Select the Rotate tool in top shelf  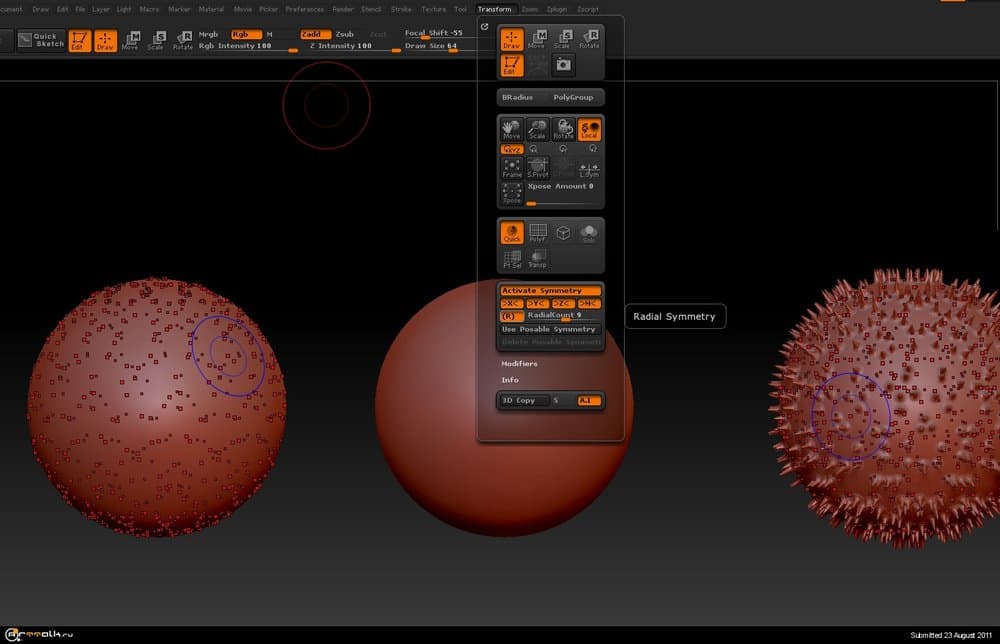[x=182, y=40]
